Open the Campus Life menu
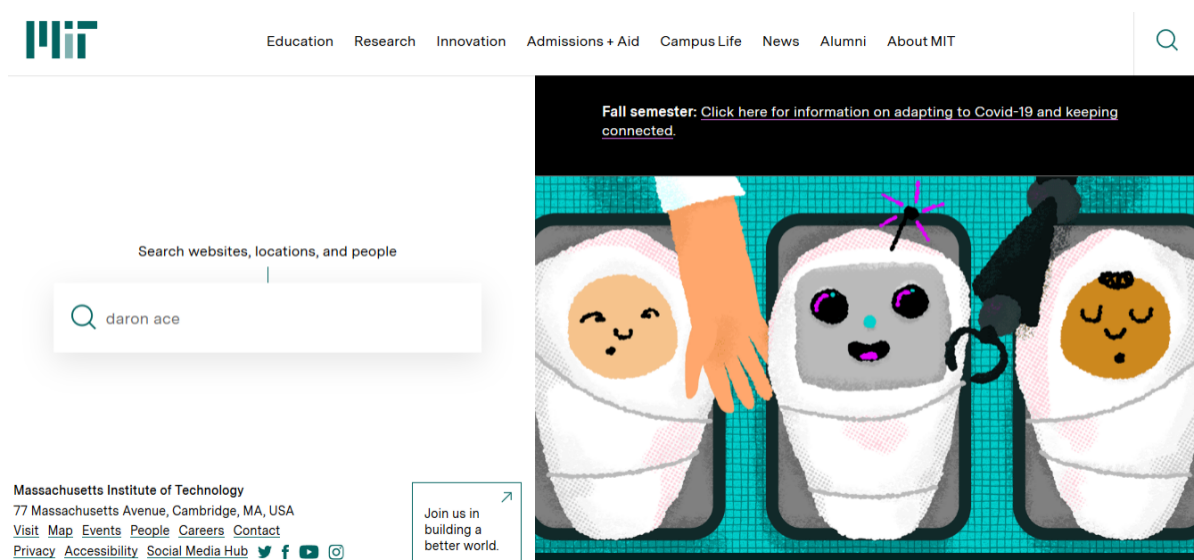The height and width of the screenshot is (560, 1194). click(x=701, y=41)
